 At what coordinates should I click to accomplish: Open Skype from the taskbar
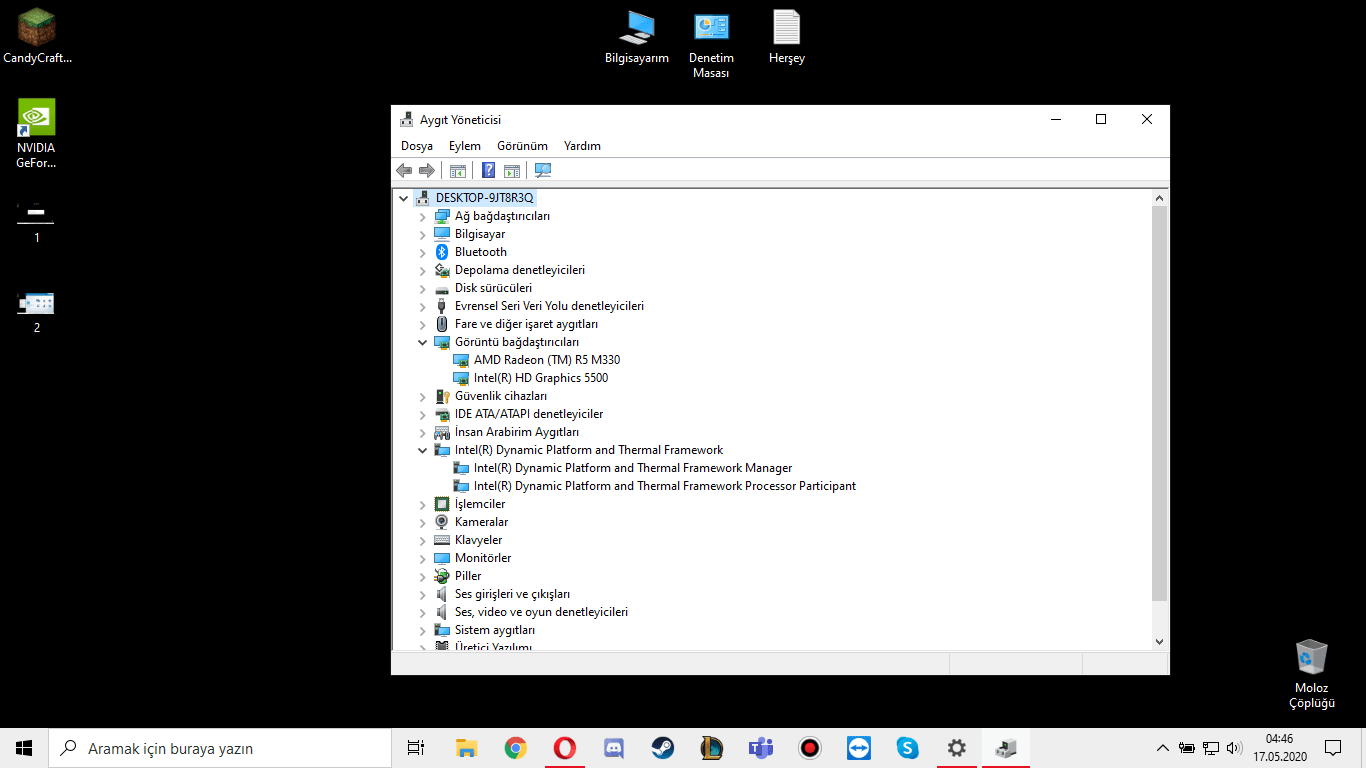(x=908, y=747)
